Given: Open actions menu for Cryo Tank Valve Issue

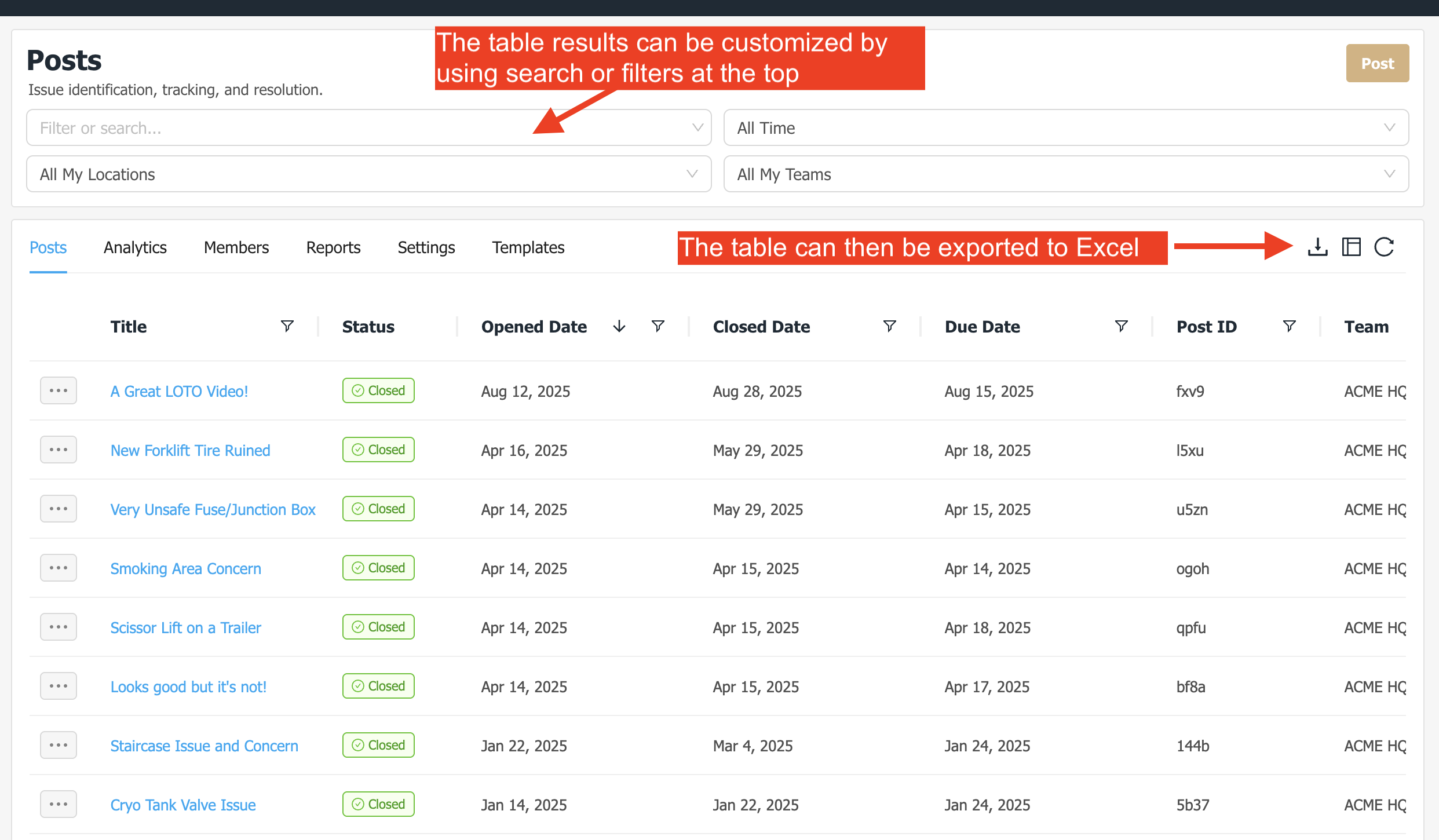Looking at the screenshot, I should (x=59, y=805).
